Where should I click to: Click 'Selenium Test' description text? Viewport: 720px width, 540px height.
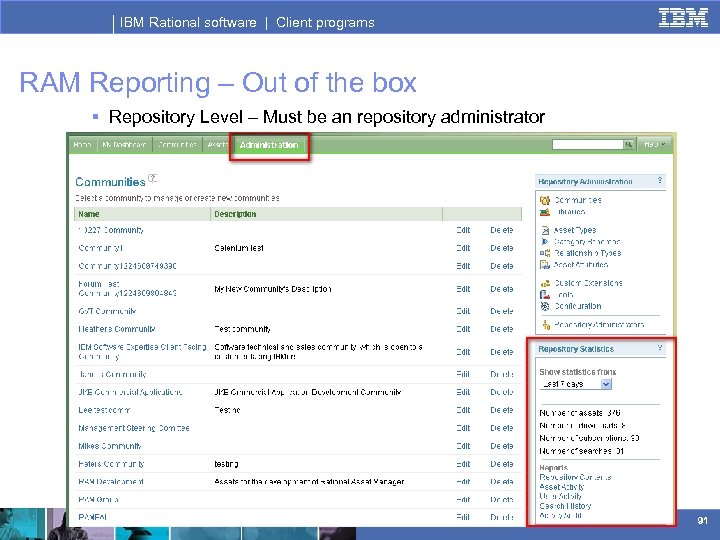[239, 248]
